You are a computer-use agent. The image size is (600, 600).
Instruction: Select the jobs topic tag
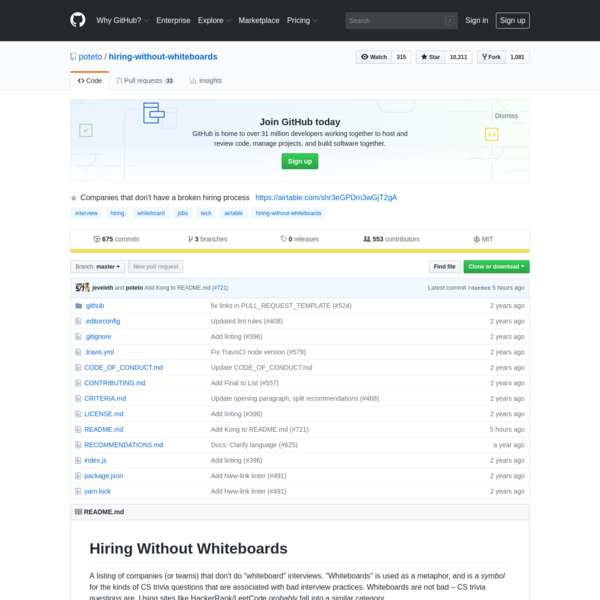coord(183,213)
